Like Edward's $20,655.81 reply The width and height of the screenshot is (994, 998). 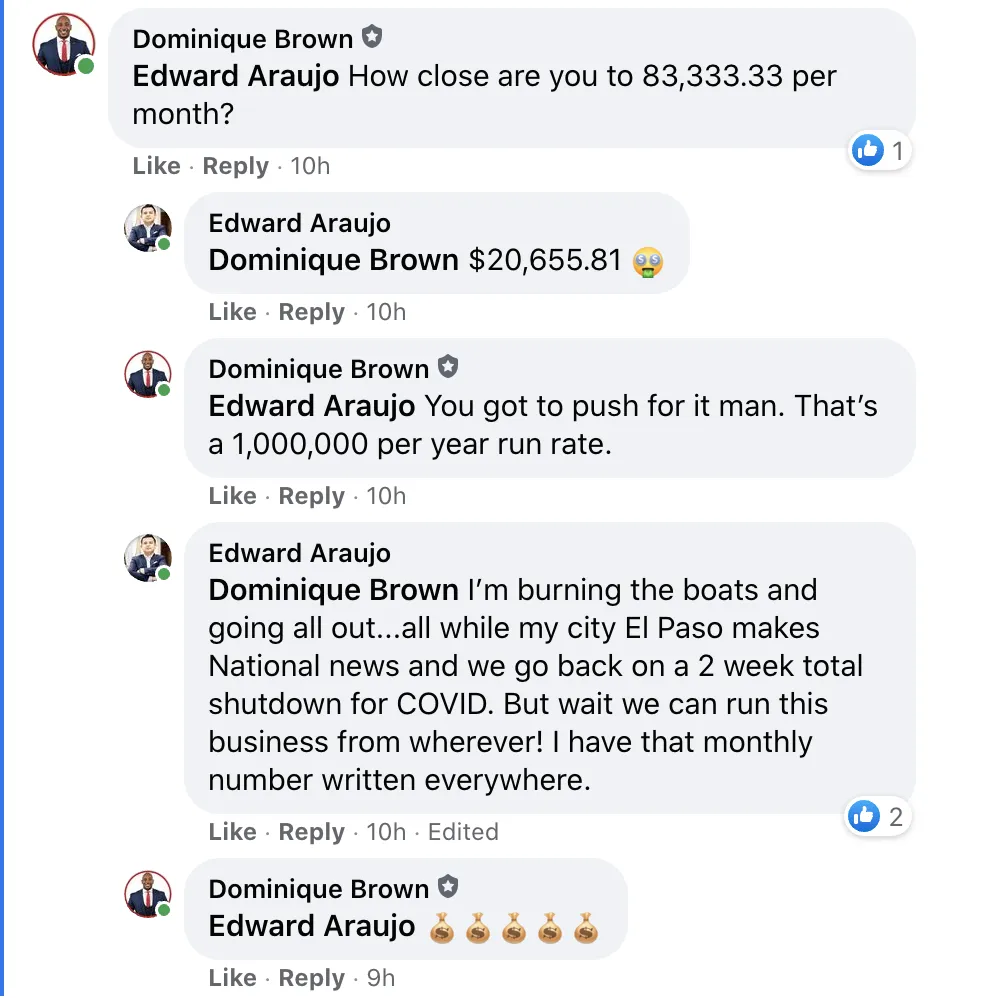tap(232, 312)
